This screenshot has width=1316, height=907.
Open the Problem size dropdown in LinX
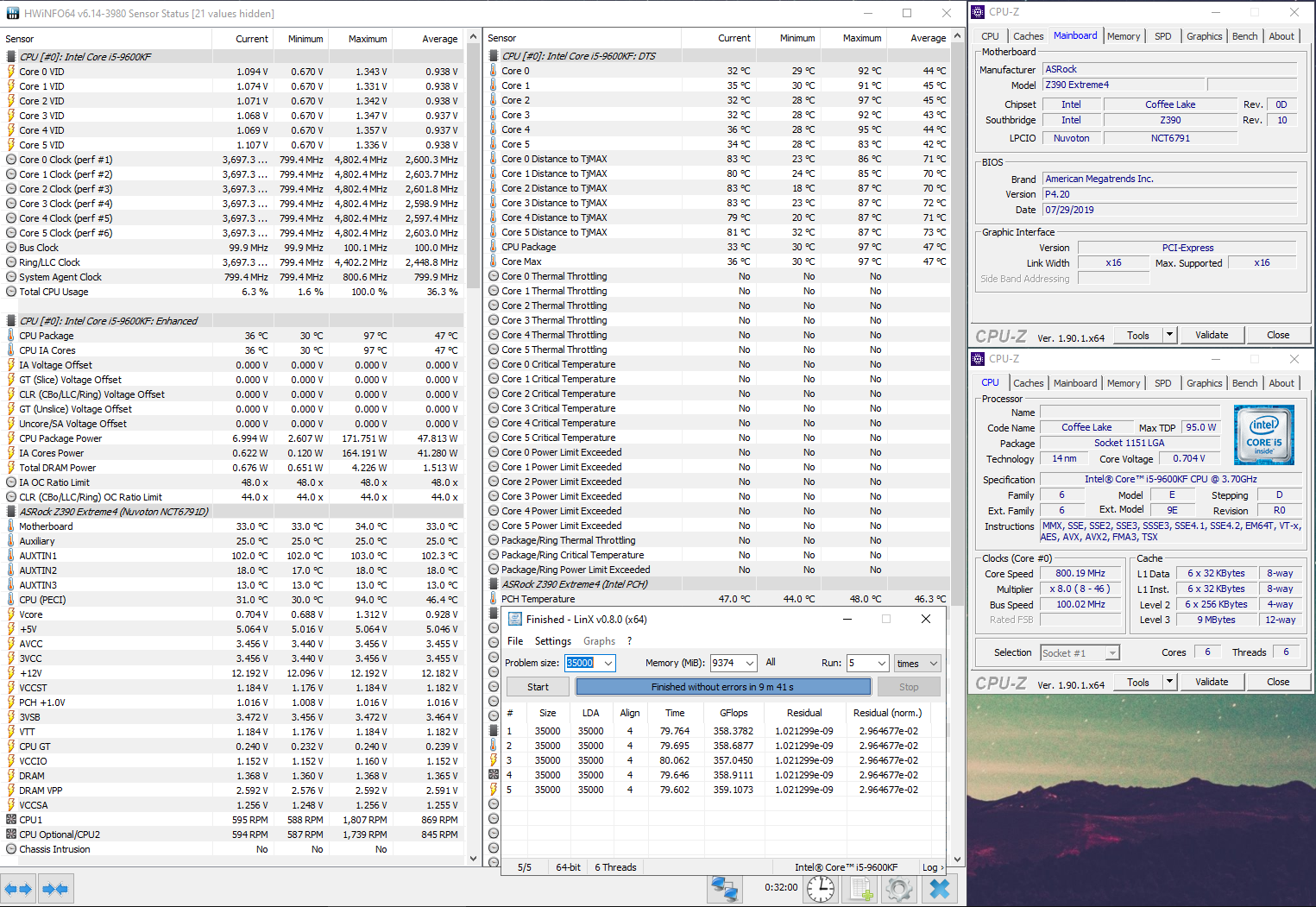[x=608, y=663]
